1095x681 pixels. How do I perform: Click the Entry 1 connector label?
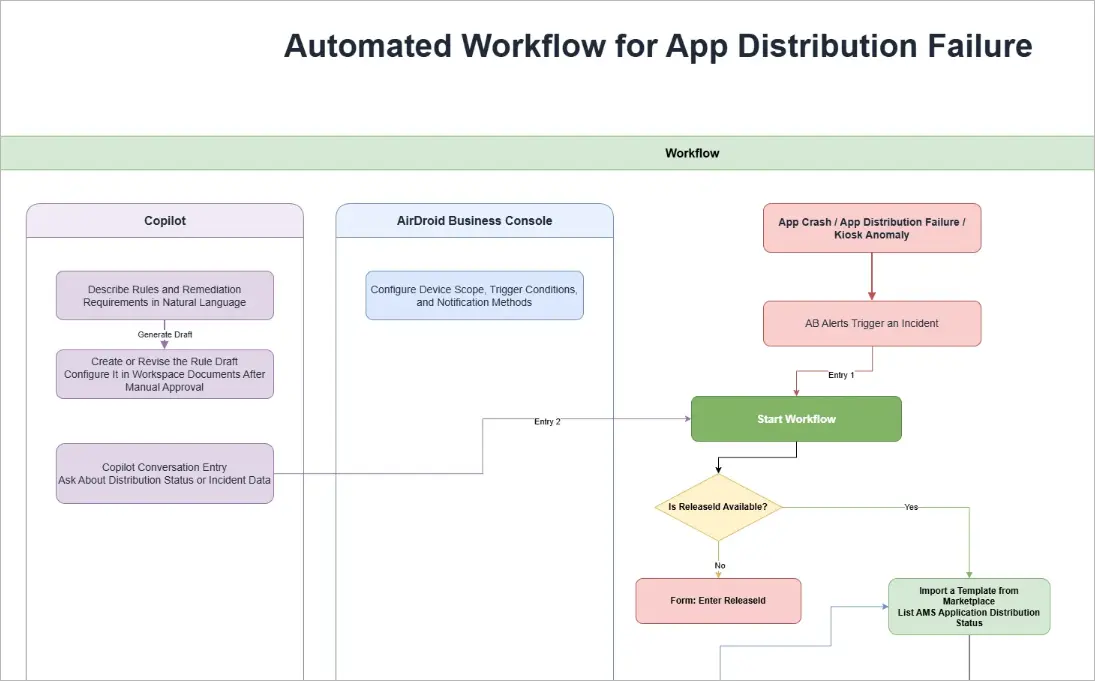point(841,375)
